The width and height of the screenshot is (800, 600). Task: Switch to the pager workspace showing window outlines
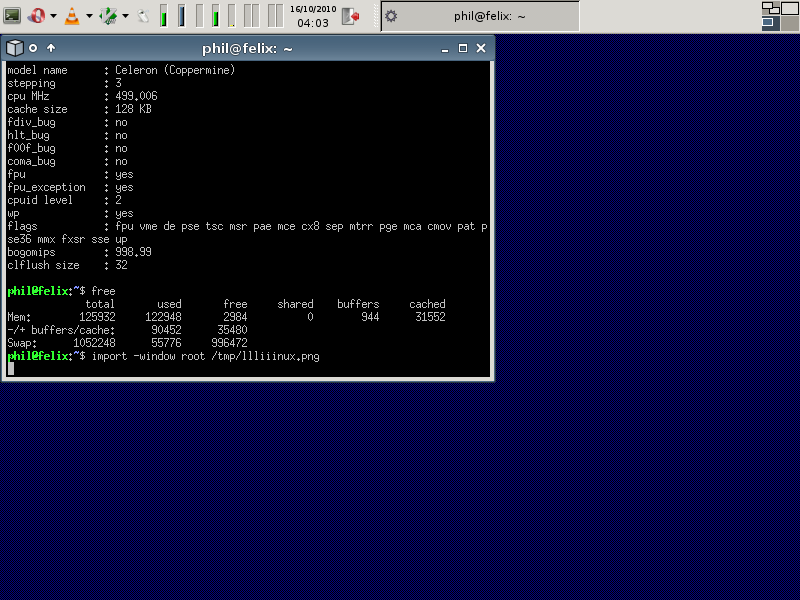pyautogui.click(x=770, y=10)
